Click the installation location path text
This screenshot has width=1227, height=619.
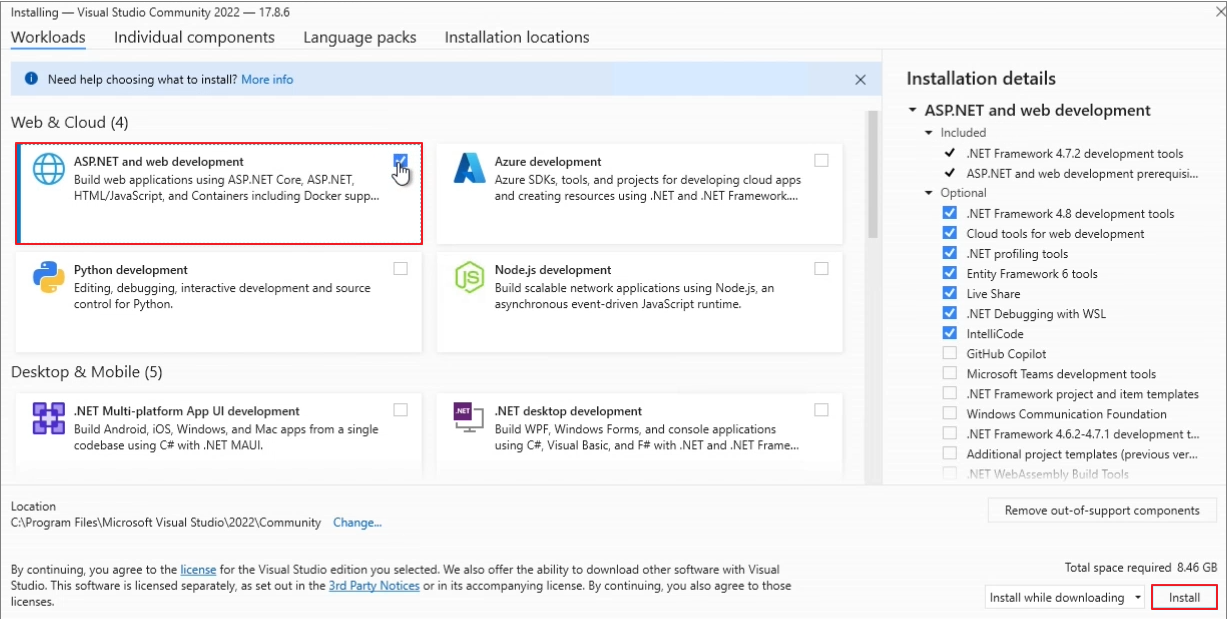tap(166, 522)
